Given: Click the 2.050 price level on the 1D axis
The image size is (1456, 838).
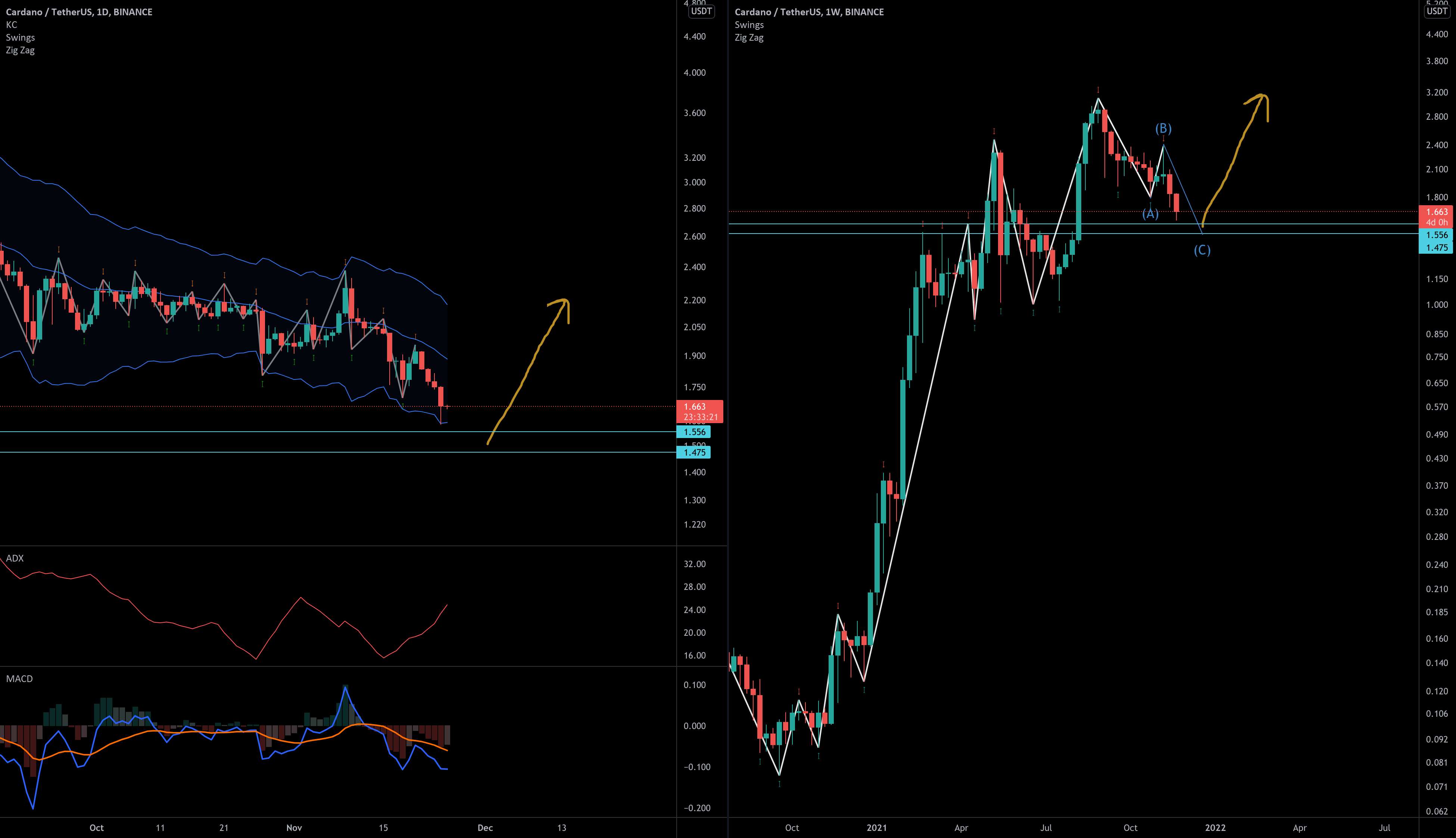Looking at the screenshot, I should click(694, 327).
